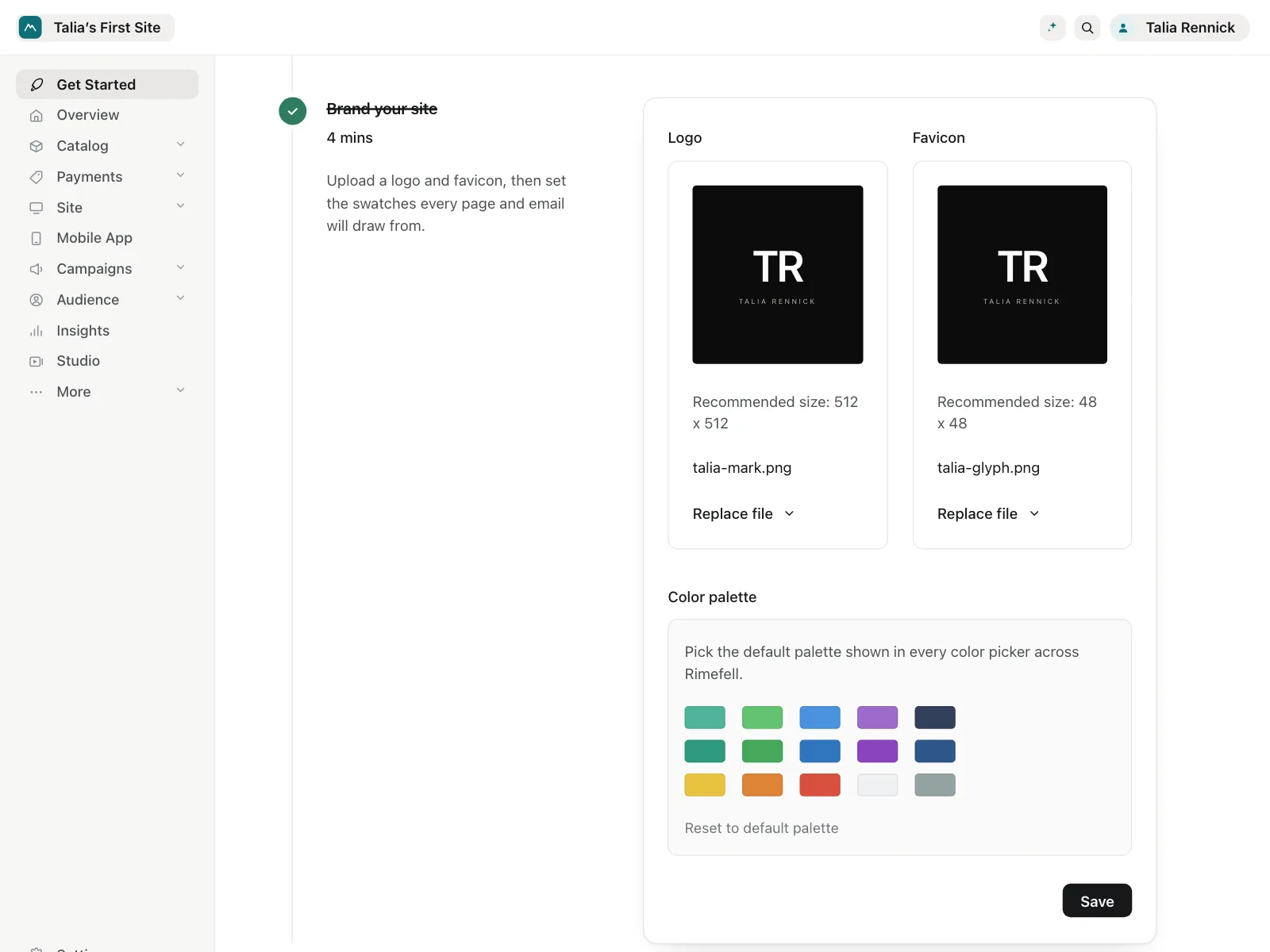Viewport: 1270px width, 952px height.
Task: Click the Brand your site heading
Action: (x=382, y=109)
